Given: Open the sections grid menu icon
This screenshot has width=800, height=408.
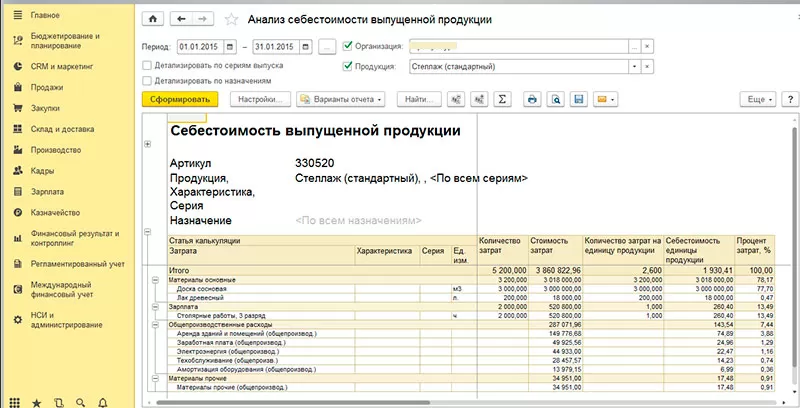Looking at the screenshot, I should click(14, 402).
